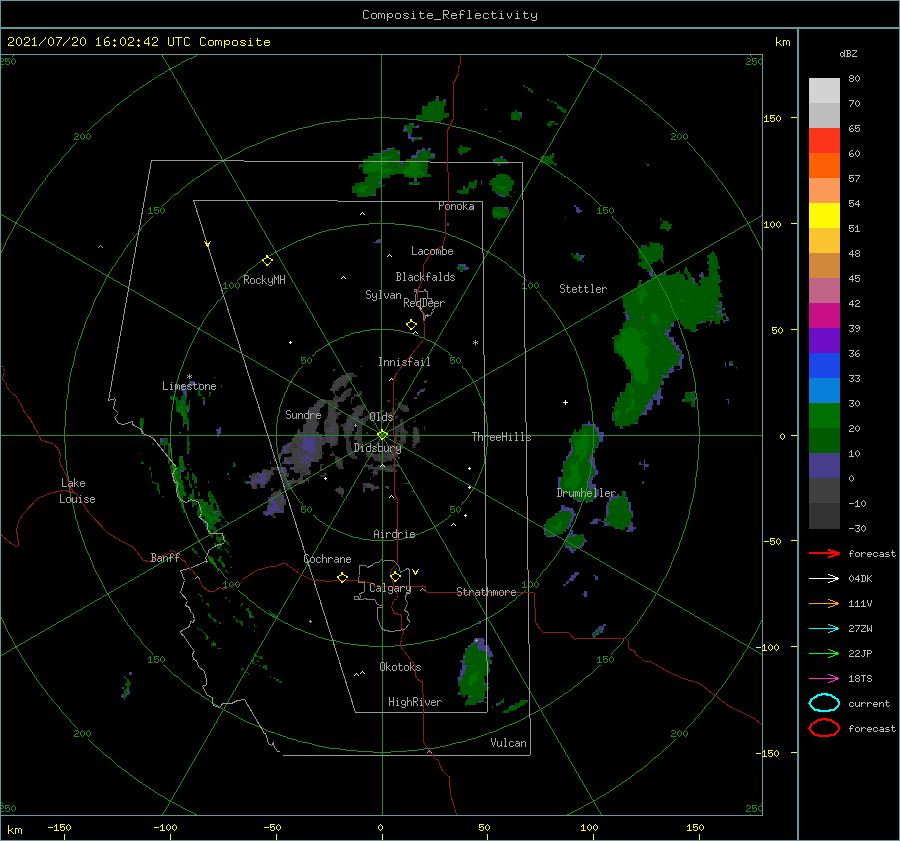900x841 pixels.
Task: Click the Sundre label
Action: 303,414
